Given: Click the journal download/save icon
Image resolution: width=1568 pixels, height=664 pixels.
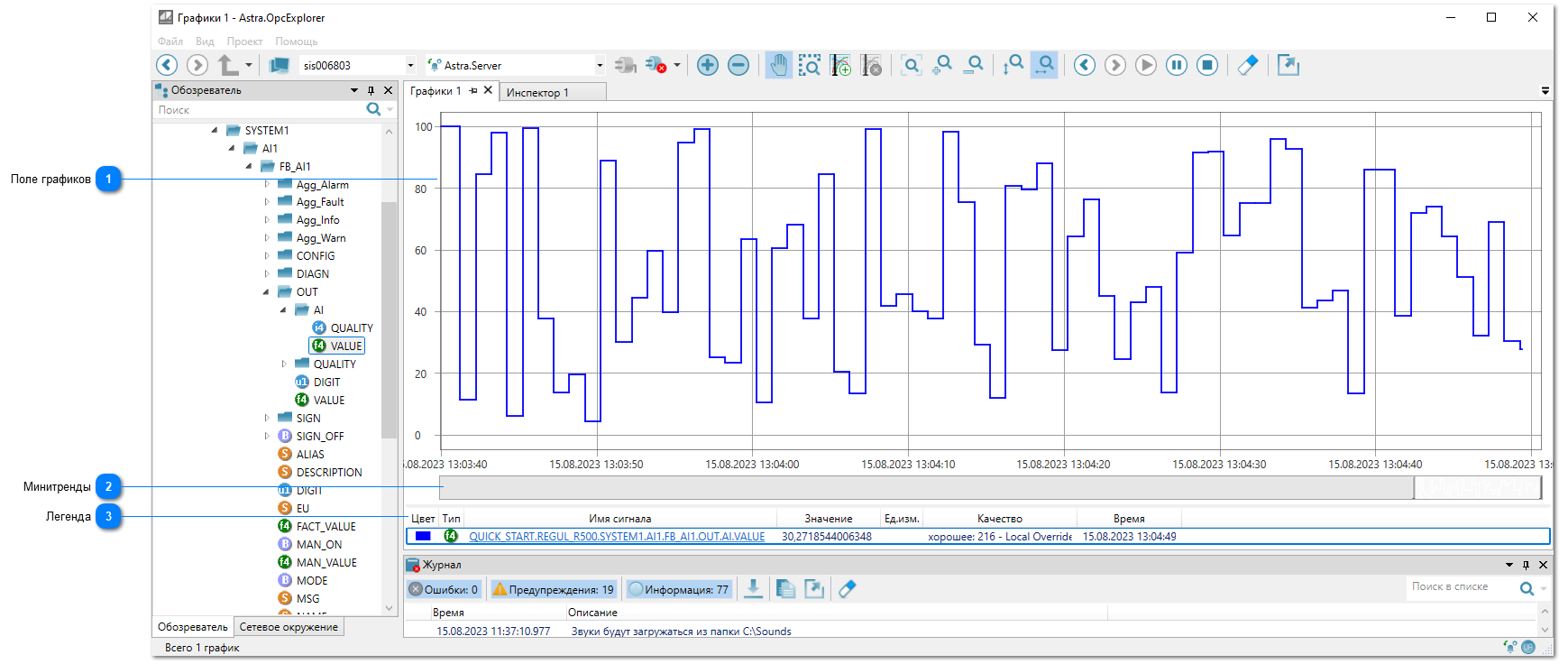Looking at the screenshot, I should [754, 589].
